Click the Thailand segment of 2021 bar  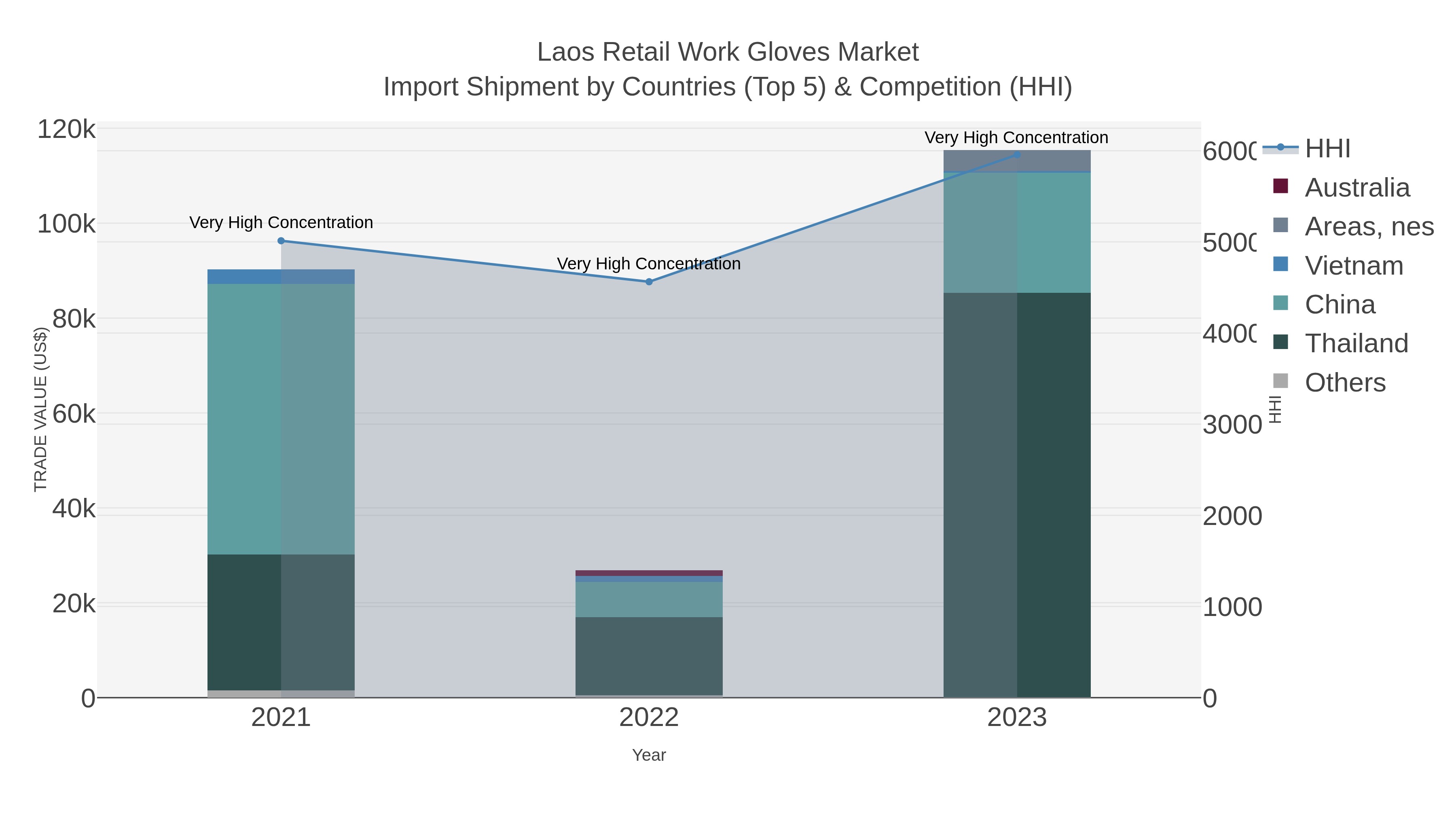pos(281,622)
